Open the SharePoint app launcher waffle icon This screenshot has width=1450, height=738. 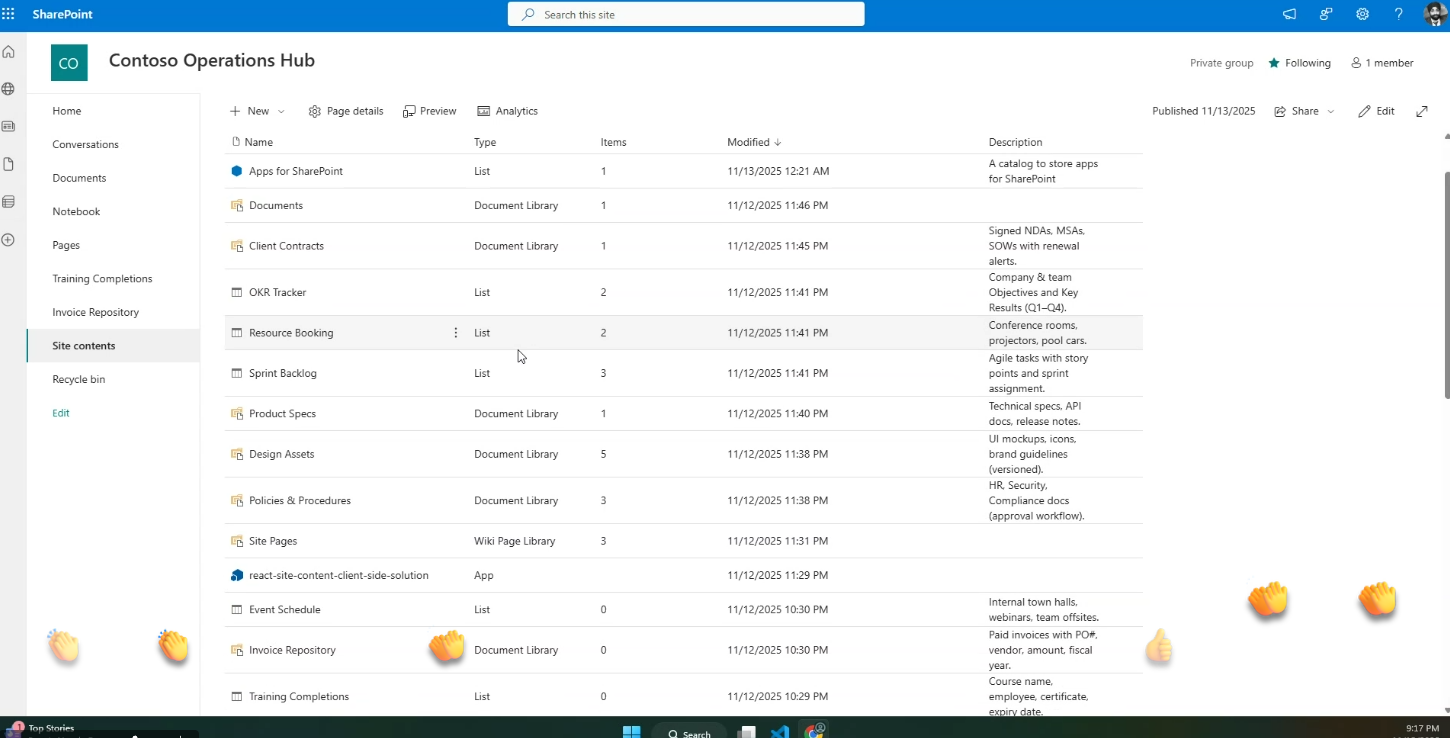(x=9, y=14)
